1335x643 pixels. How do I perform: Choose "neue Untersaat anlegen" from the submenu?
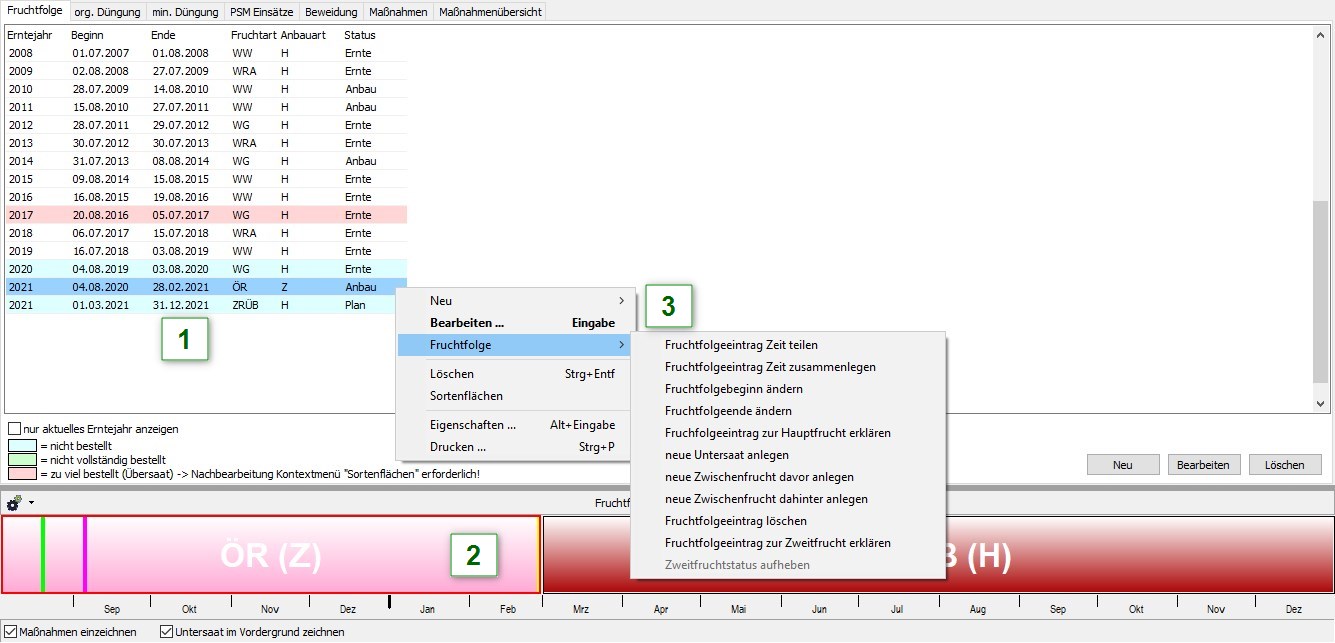(x=726, y=455)
